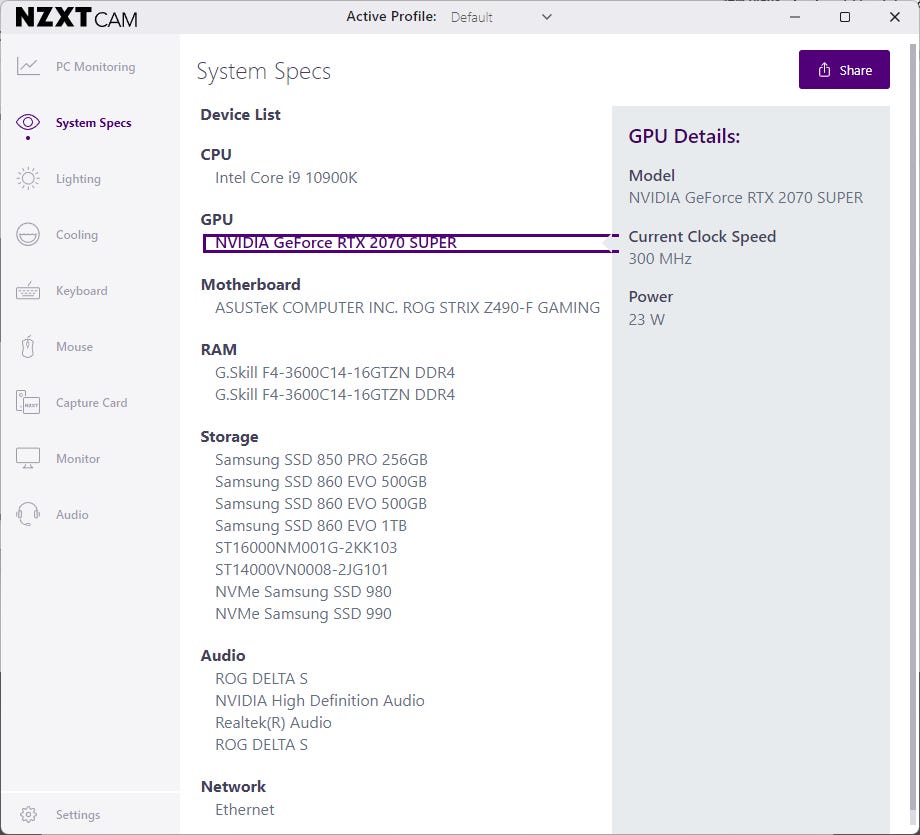Image resolution: width=920 pixels, height=835 pixels.
Task: Click the Keyboard icon in sidebar
Action: pyautogui.click(x=28, y=290)
